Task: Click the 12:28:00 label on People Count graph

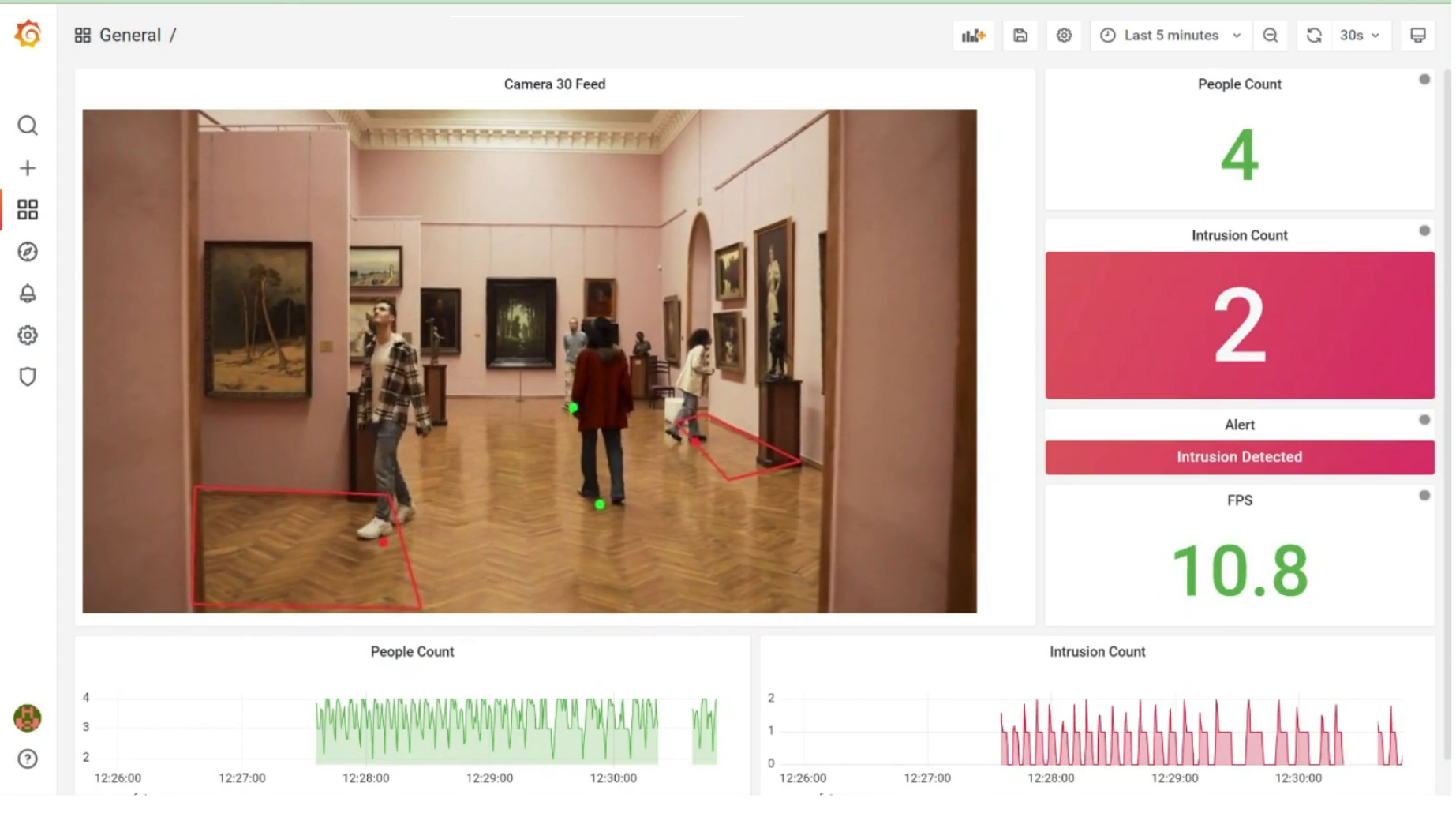Action: point(365,778)
